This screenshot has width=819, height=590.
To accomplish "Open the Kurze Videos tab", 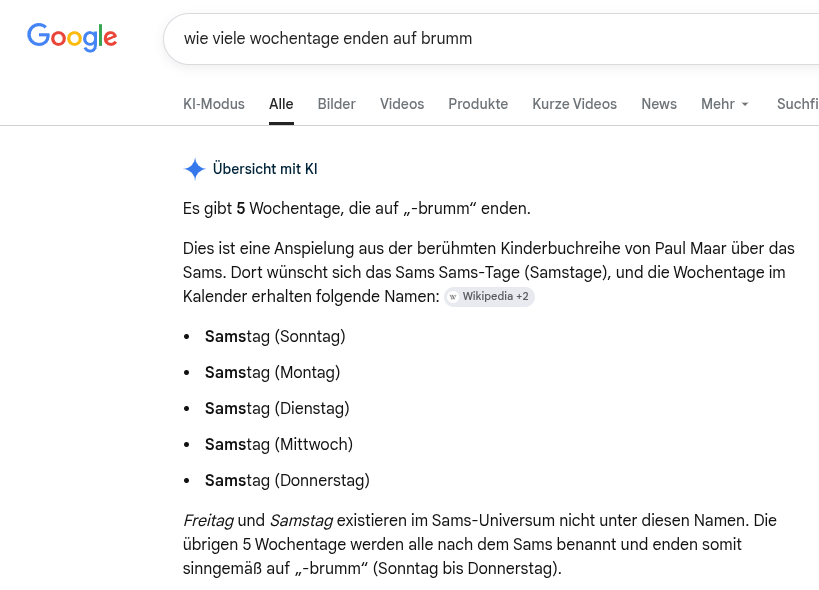I will (575, 104).
